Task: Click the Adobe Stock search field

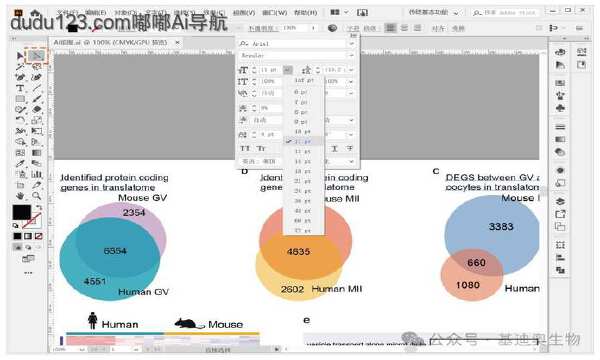Action: (x=505, y=13)
